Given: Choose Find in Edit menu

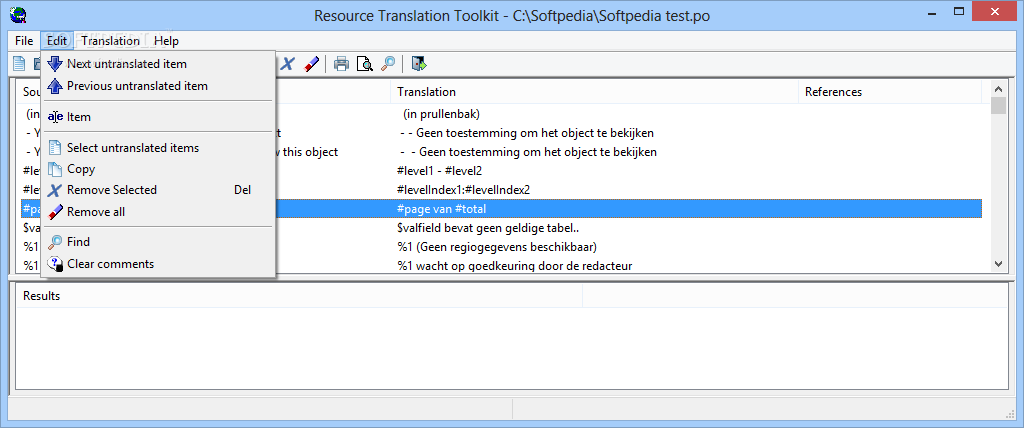Looking at the screenshot, I should point(158,242).
